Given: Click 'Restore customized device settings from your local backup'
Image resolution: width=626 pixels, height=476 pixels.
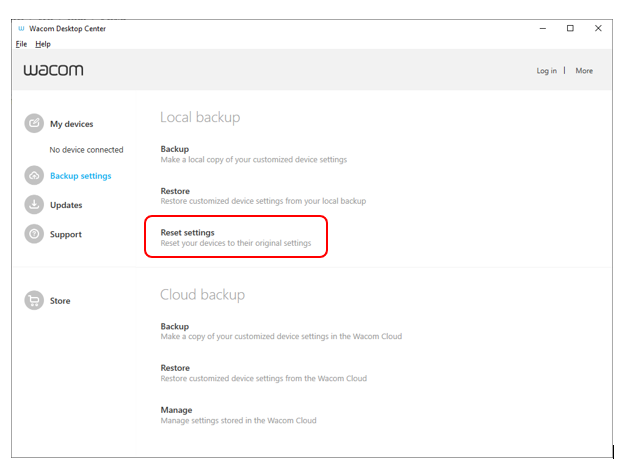Looking at the screenshot, I should point(263,201).
